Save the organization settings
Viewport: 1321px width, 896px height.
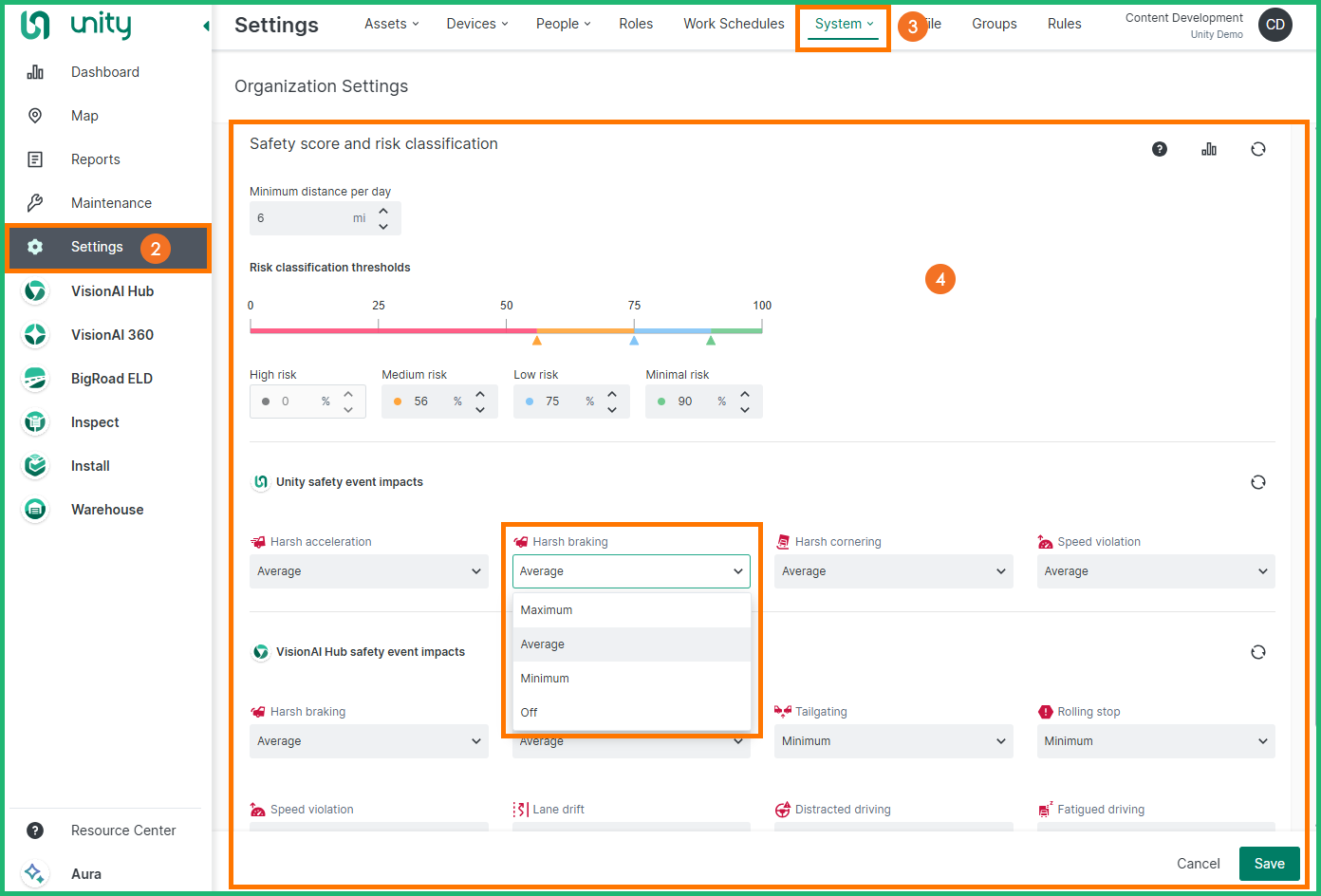point(1269,864)
